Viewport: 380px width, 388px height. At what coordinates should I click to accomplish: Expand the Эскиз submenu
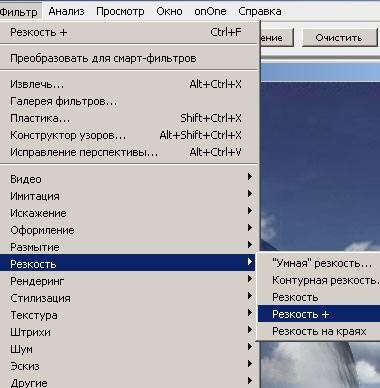point(129,366)
